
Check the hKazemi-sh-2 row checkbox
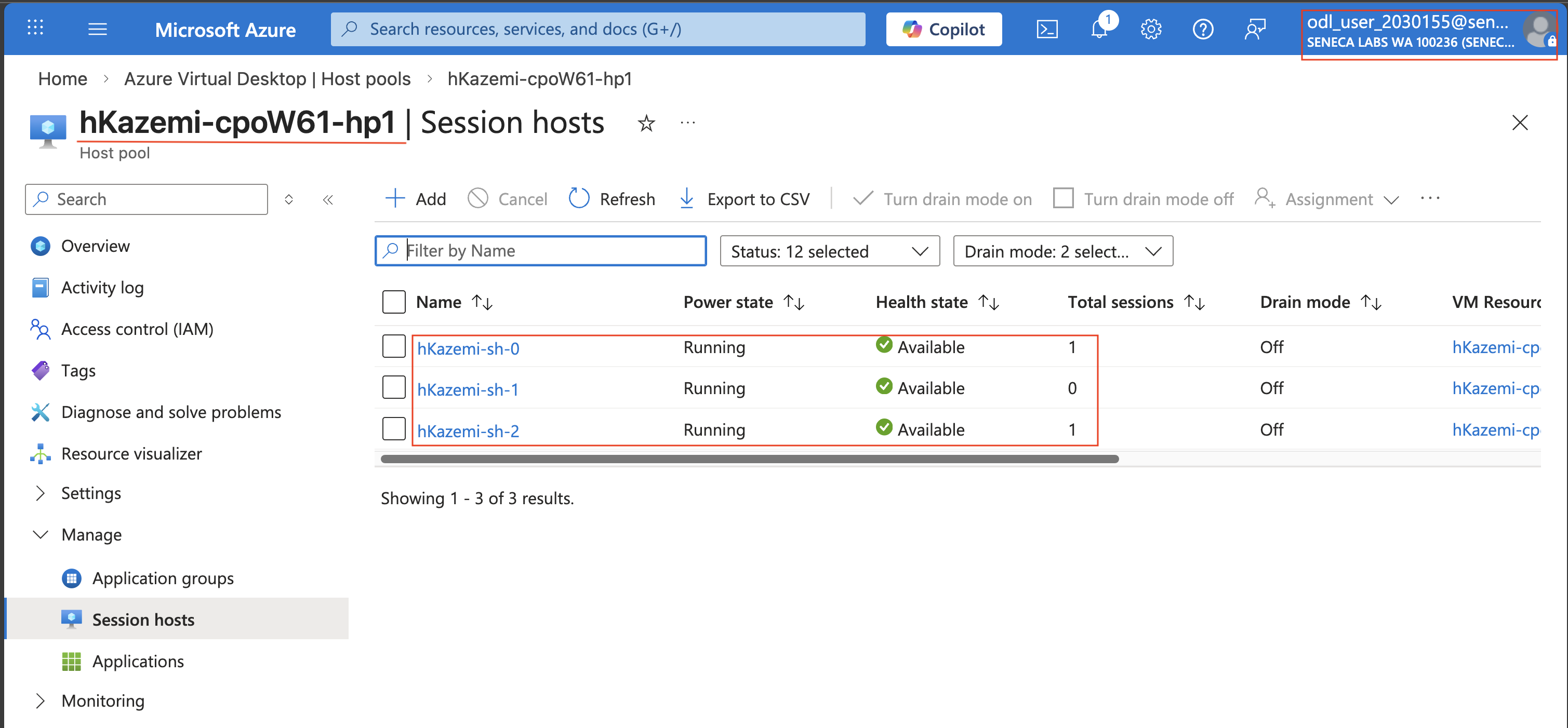[x=394, y=429]
